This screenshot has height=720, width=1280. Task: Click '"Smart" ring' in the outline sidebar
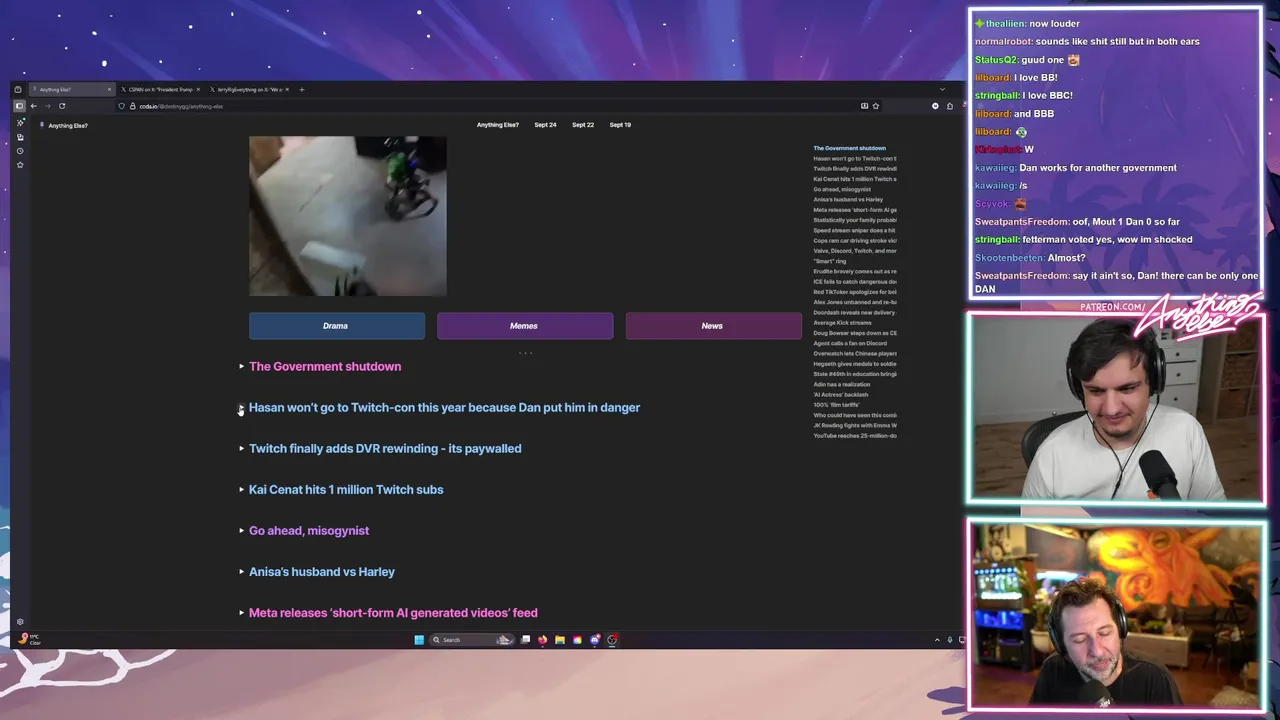[830, 261]
